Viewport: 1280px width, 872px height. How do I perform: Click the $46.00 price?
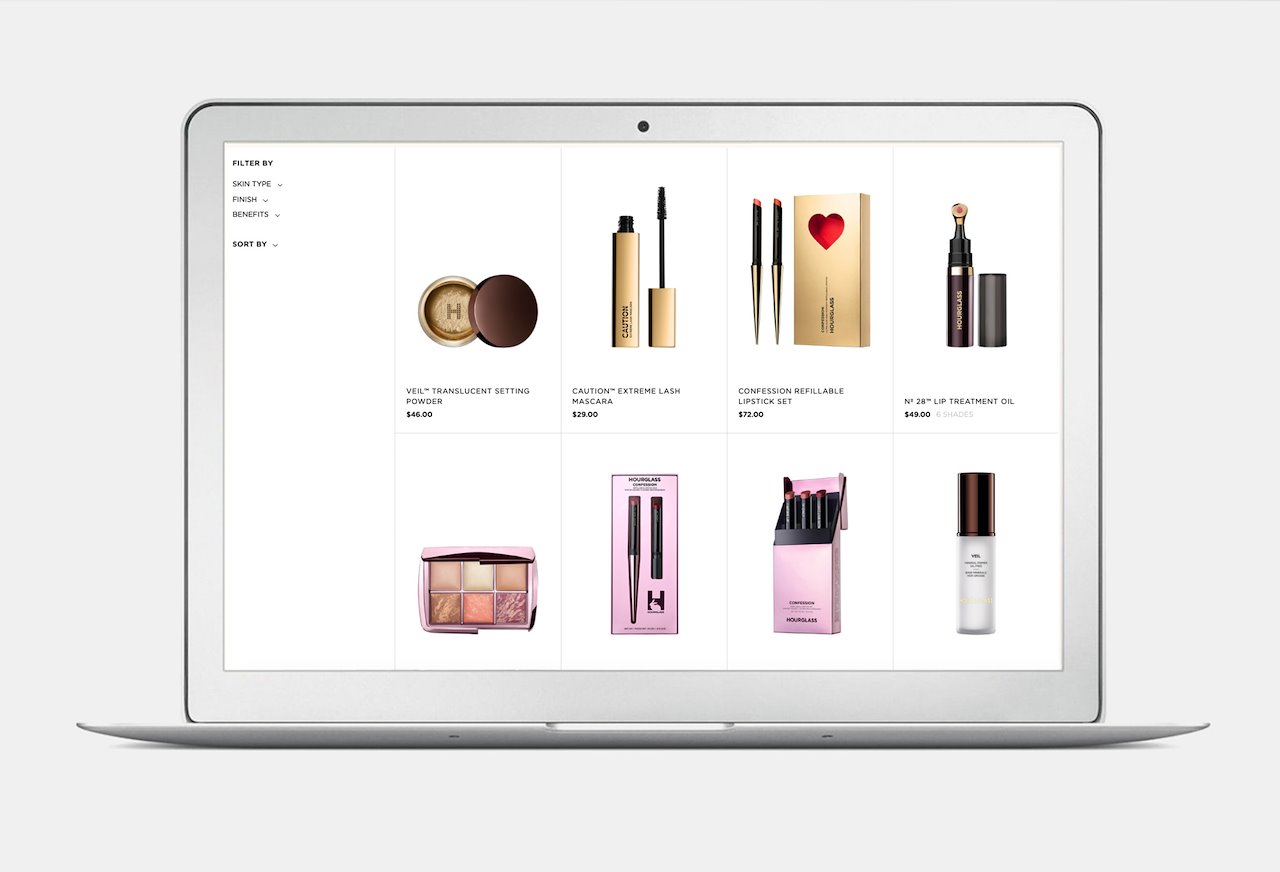point(419,414)
